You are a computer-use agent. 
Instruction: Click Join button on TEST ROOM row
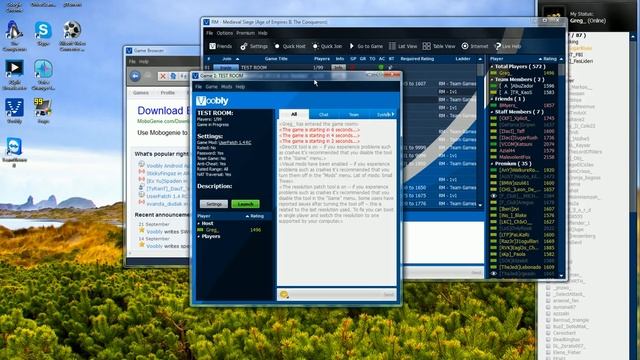(226, 67)
